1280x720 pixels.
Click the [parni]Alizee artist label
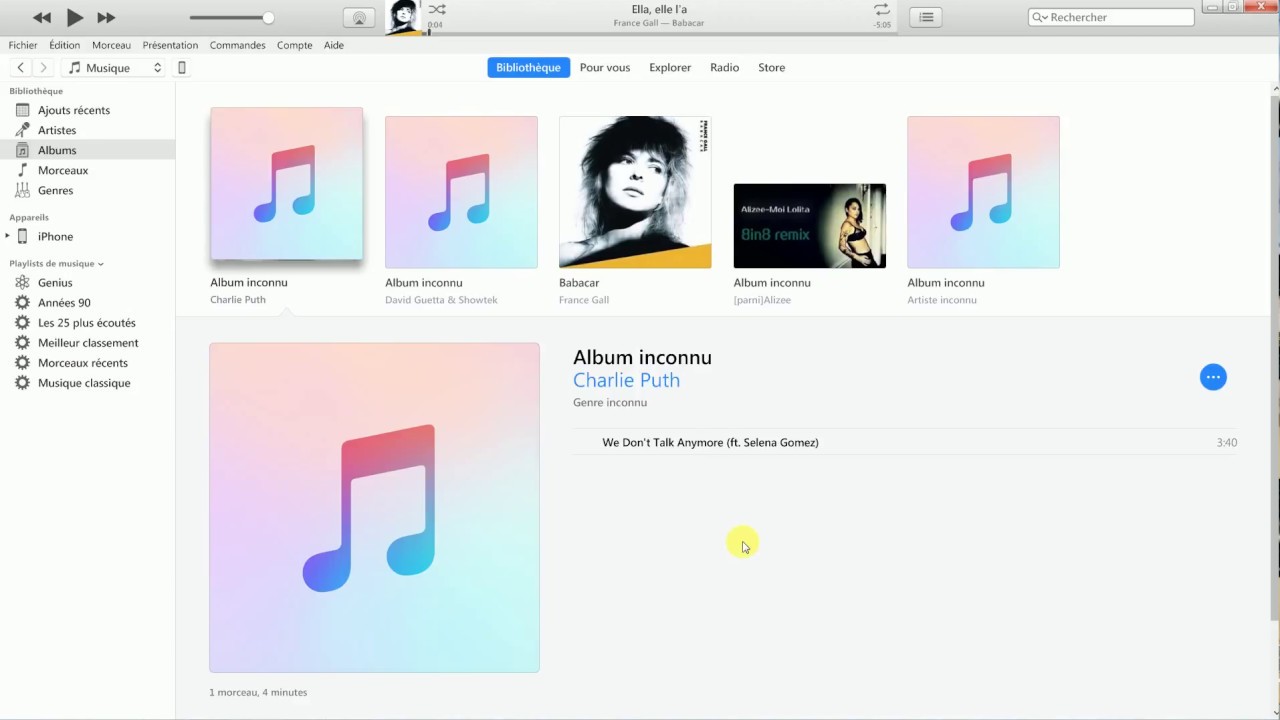click(762, 300)
